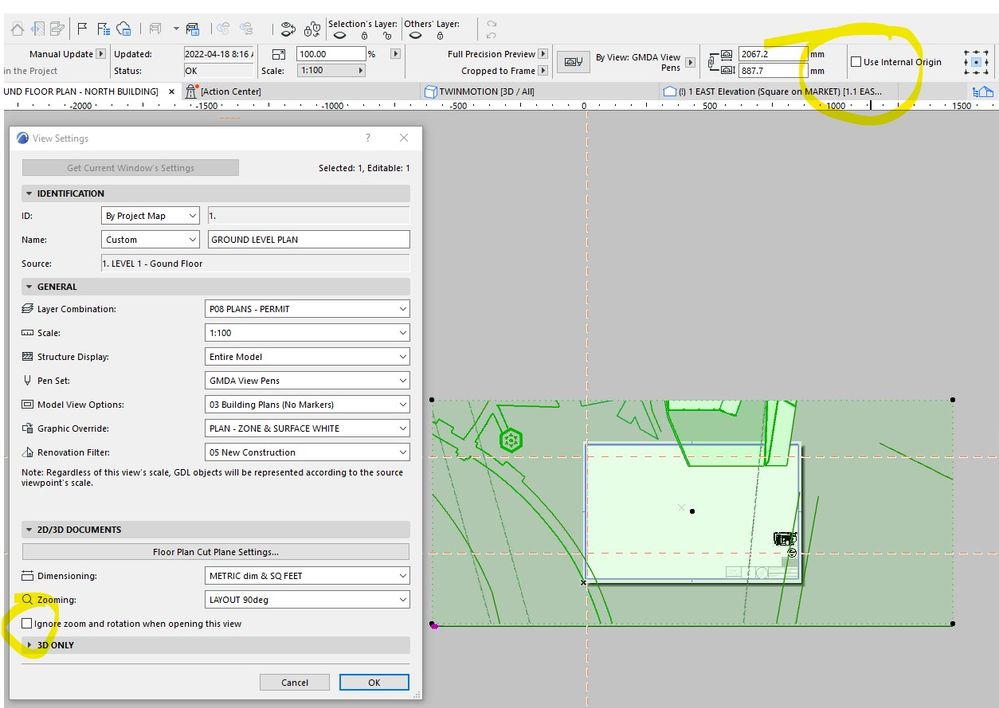Click the flag icon in the toolbar

(82, 29)
